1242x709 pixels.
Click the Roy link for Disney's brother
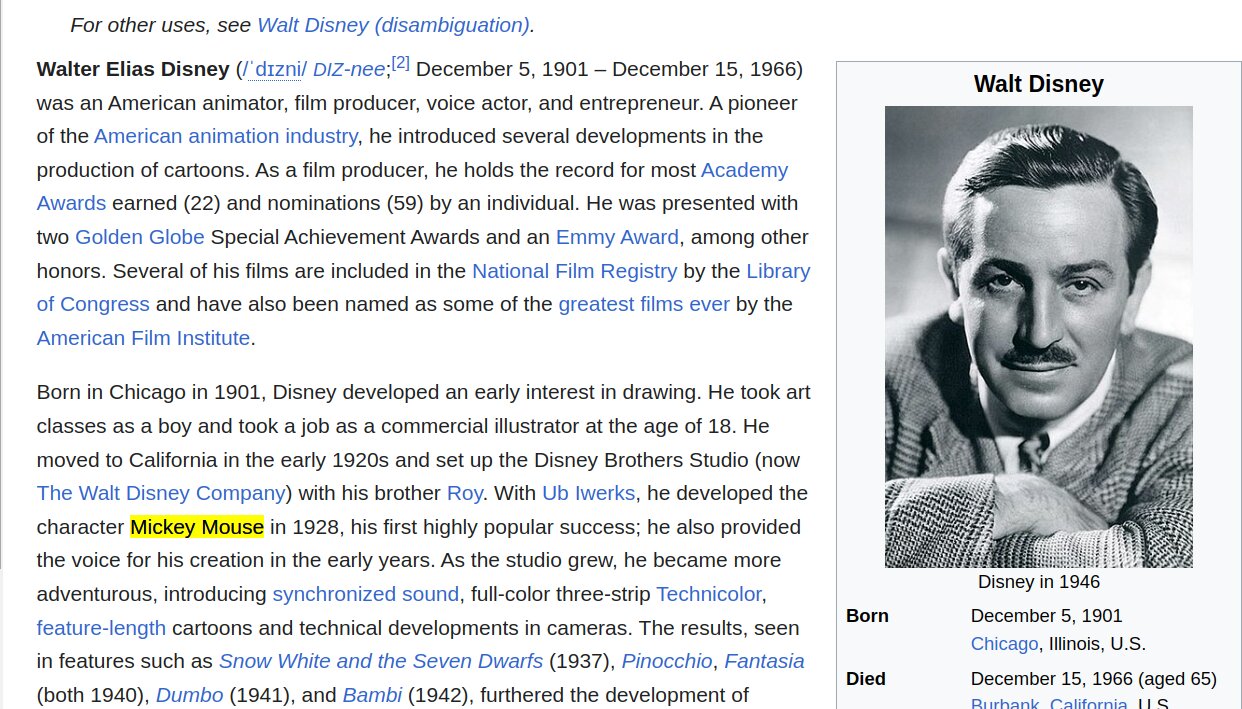464,493
